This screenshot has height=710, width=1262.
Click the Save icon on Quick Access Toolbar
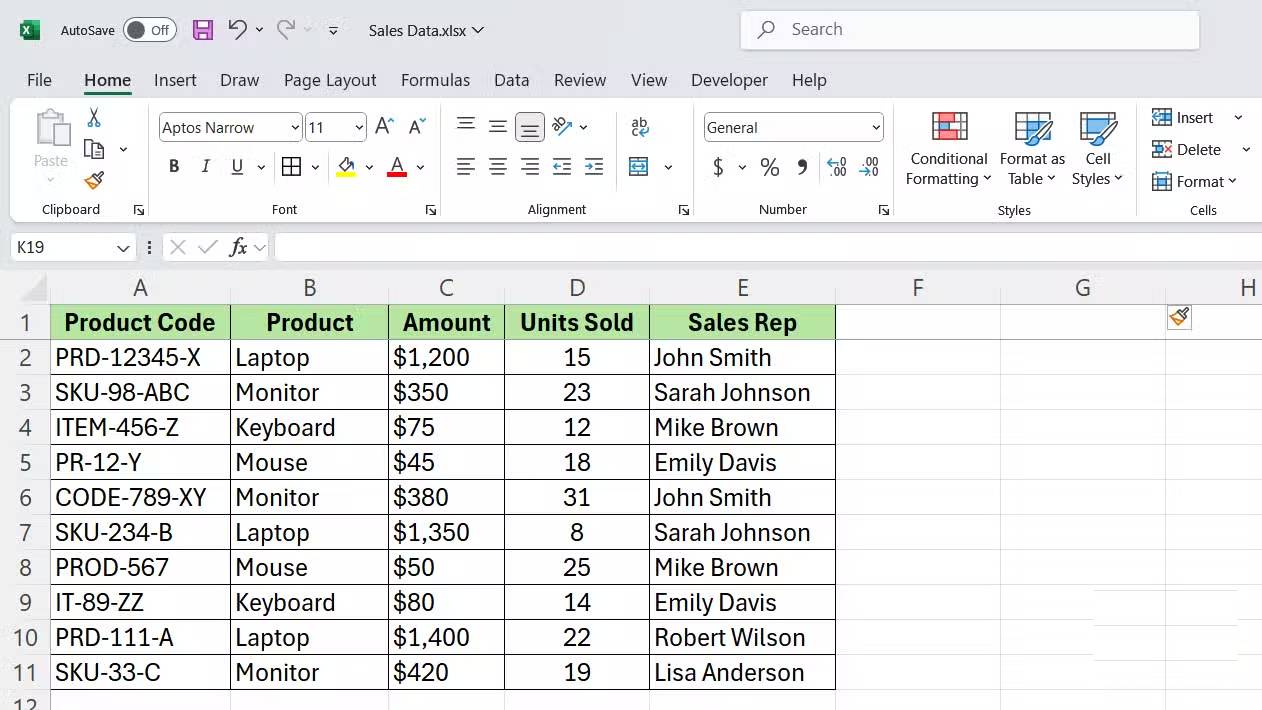[x=203, y=30]
